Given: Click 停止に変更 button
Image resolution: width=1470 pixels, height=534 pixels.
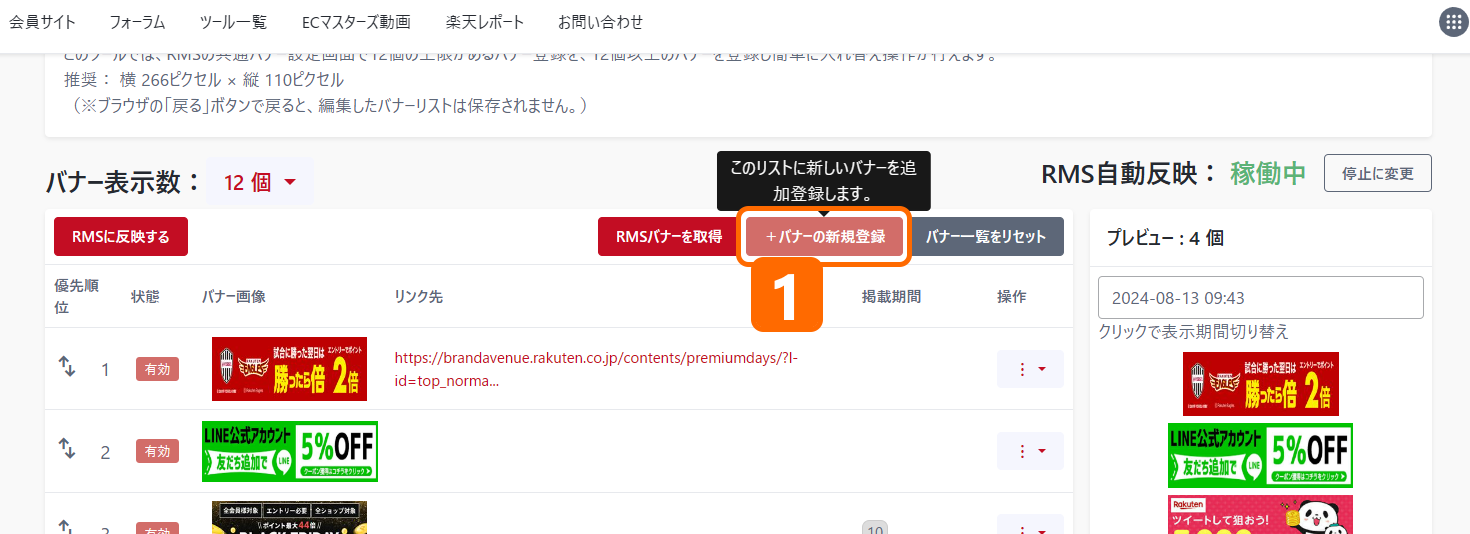Looking at the screenshot, I should tap(1378, 173).
